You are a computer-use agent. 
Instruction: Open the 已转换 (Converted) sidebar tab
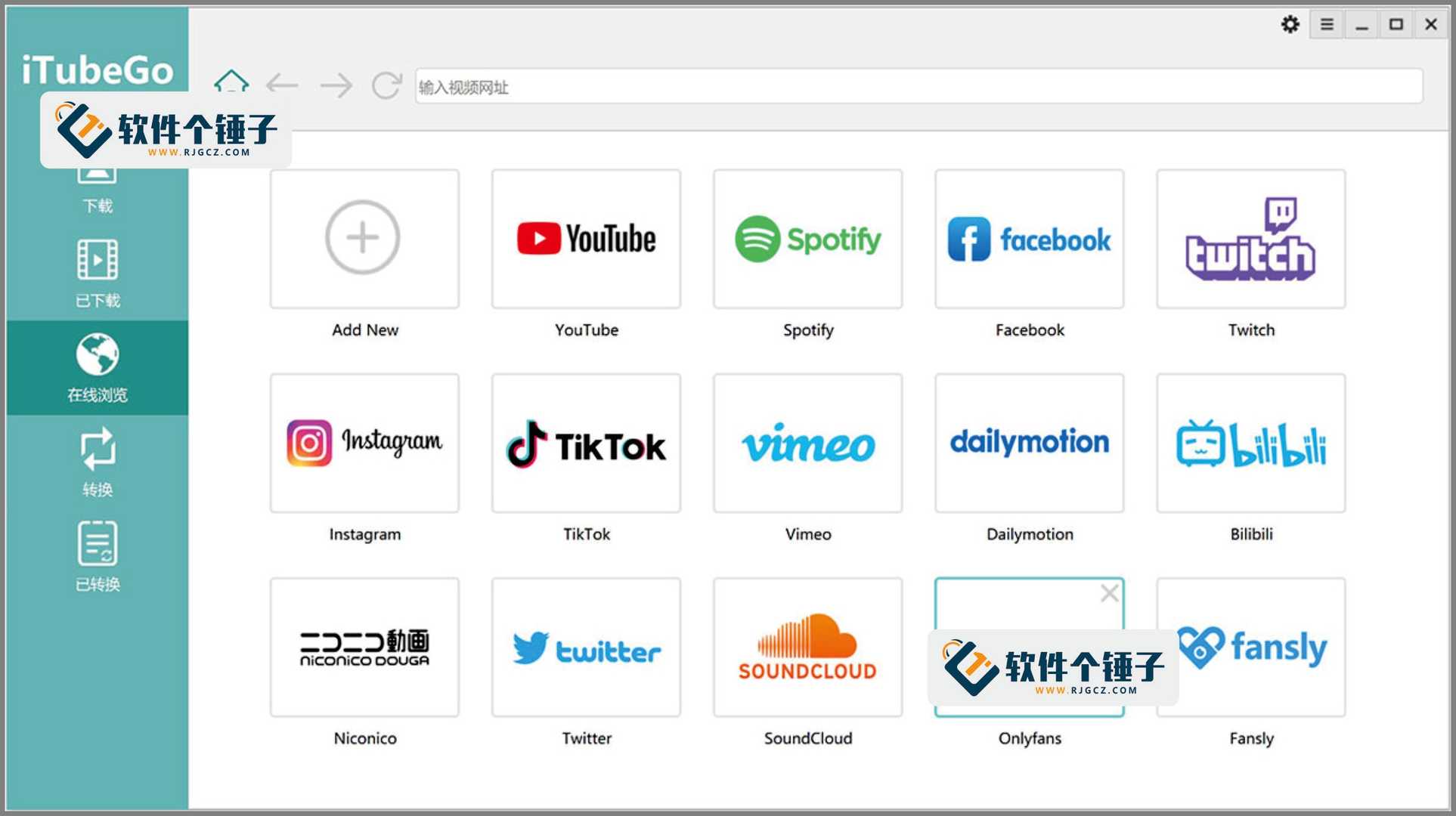(x=98, y=557)
